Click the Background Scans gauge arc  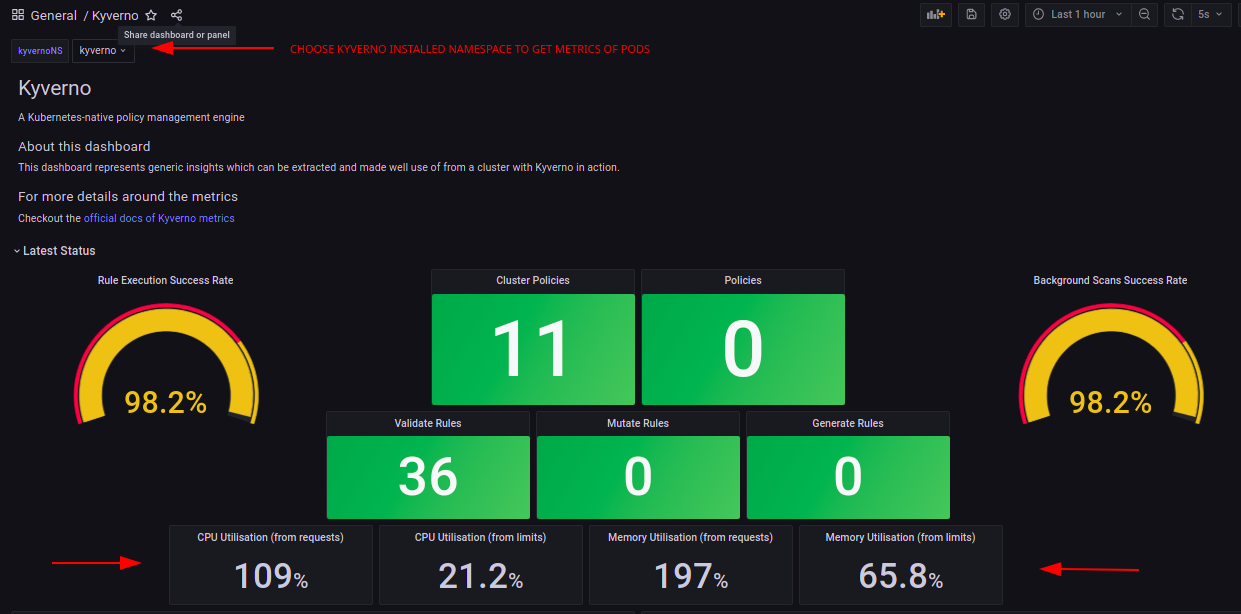1111,322
